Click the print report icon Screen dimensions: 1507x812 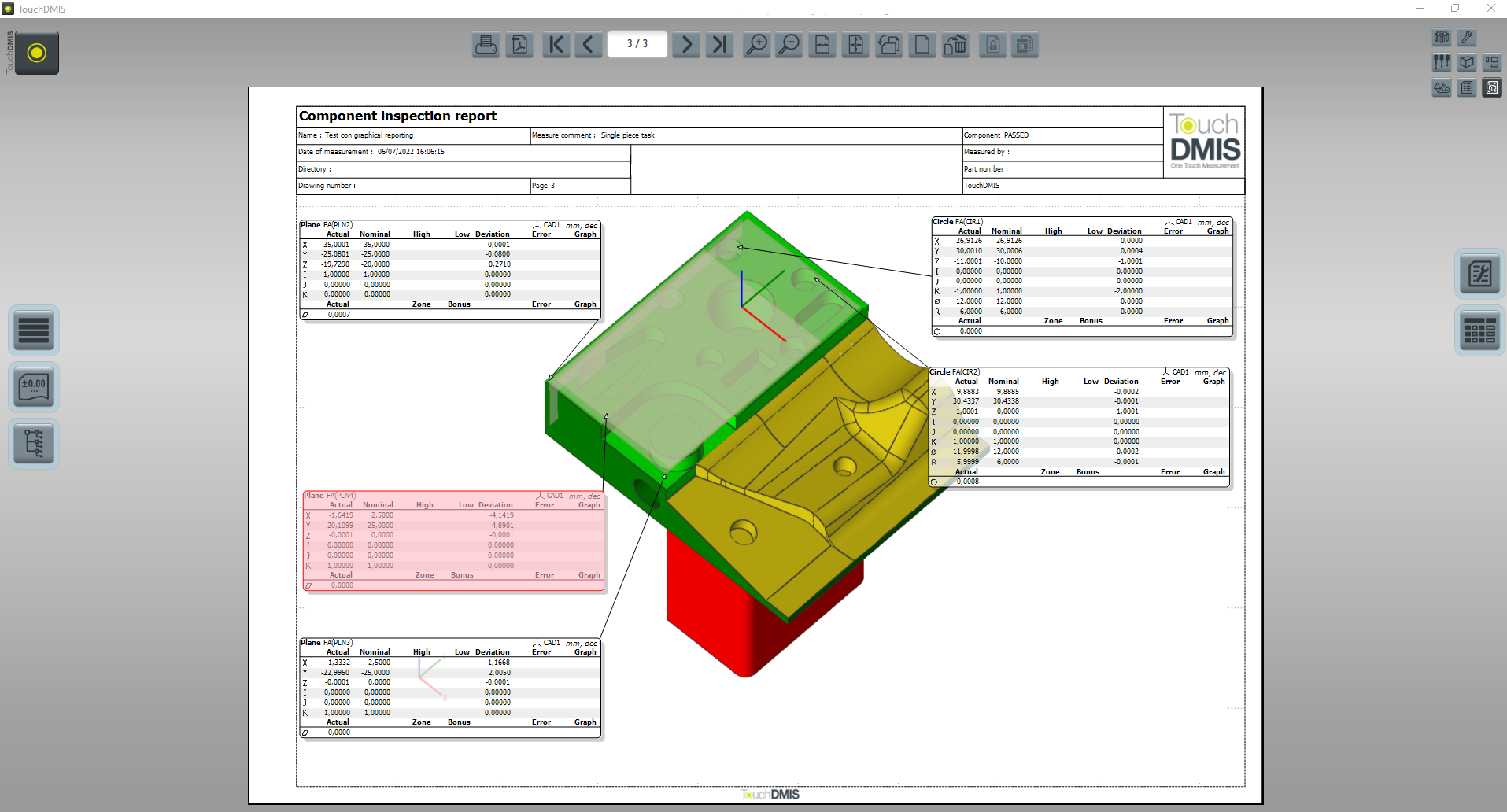[486, 45]
